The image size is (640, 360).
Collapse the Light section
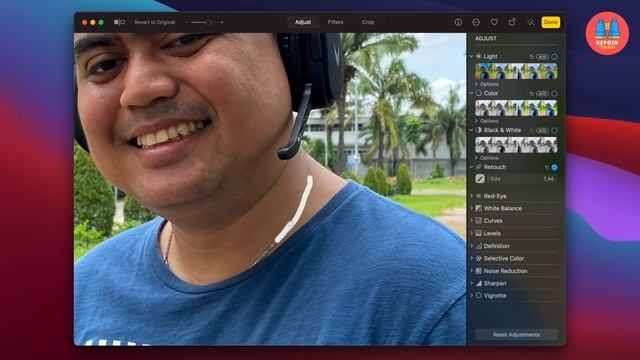(x=472, y=56)
